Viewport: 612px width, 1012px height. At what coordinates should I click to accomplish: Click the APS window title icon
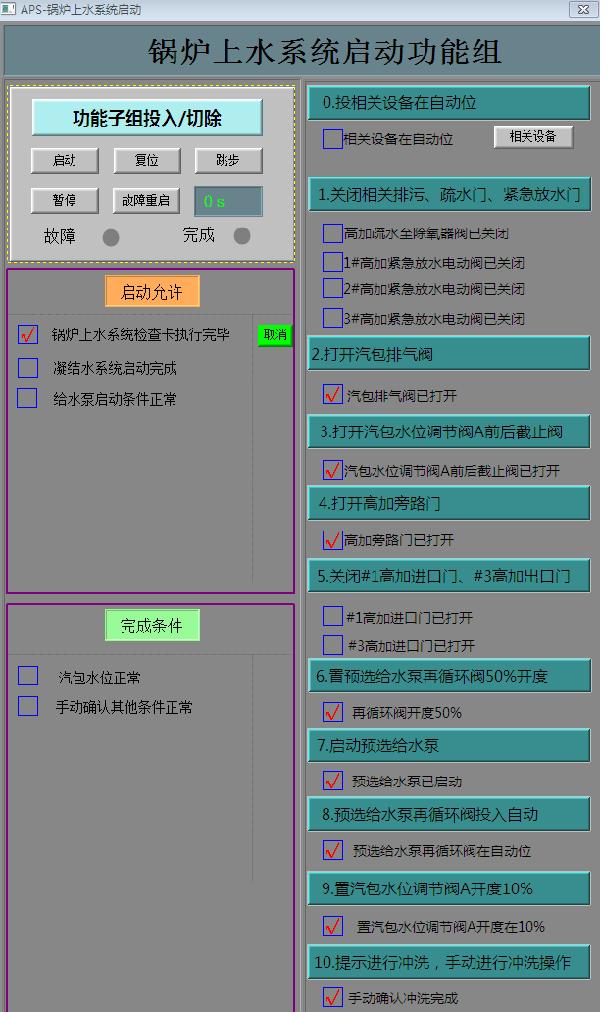(10, 9)
